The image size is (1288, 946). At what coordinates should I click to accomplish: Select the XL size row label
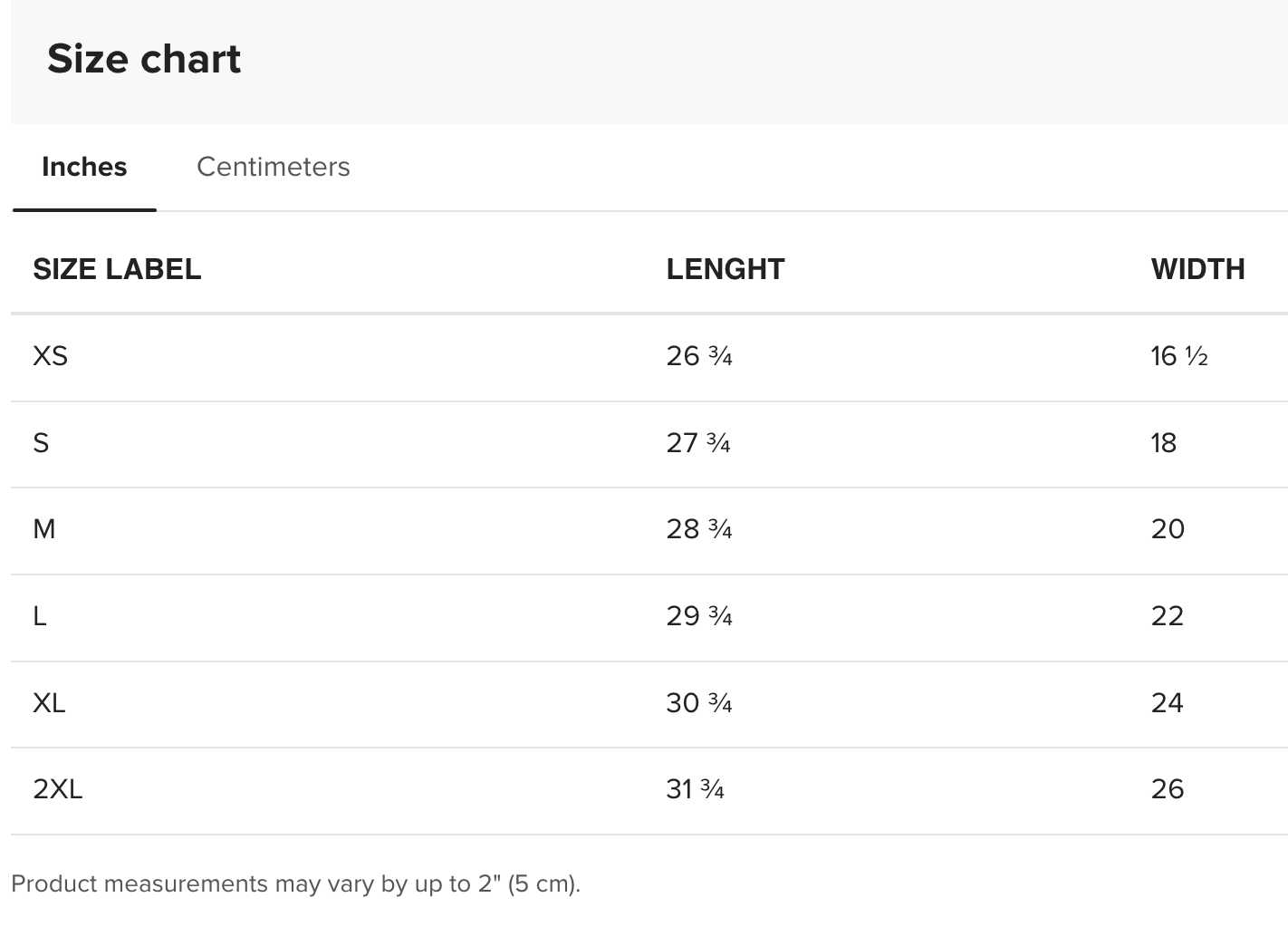49,703
